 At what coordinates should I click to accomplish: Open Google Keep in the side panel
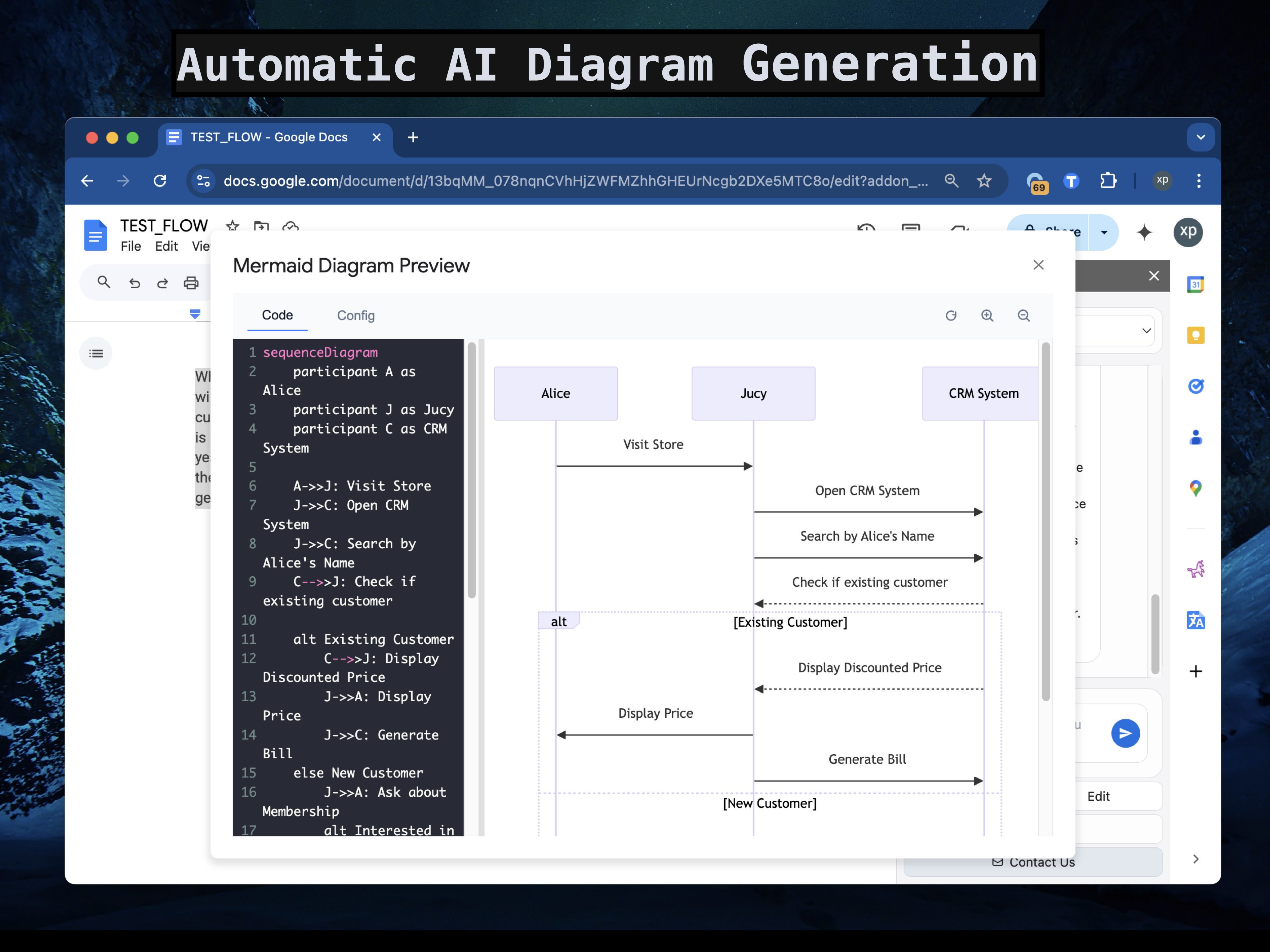tap(1196, 335)
